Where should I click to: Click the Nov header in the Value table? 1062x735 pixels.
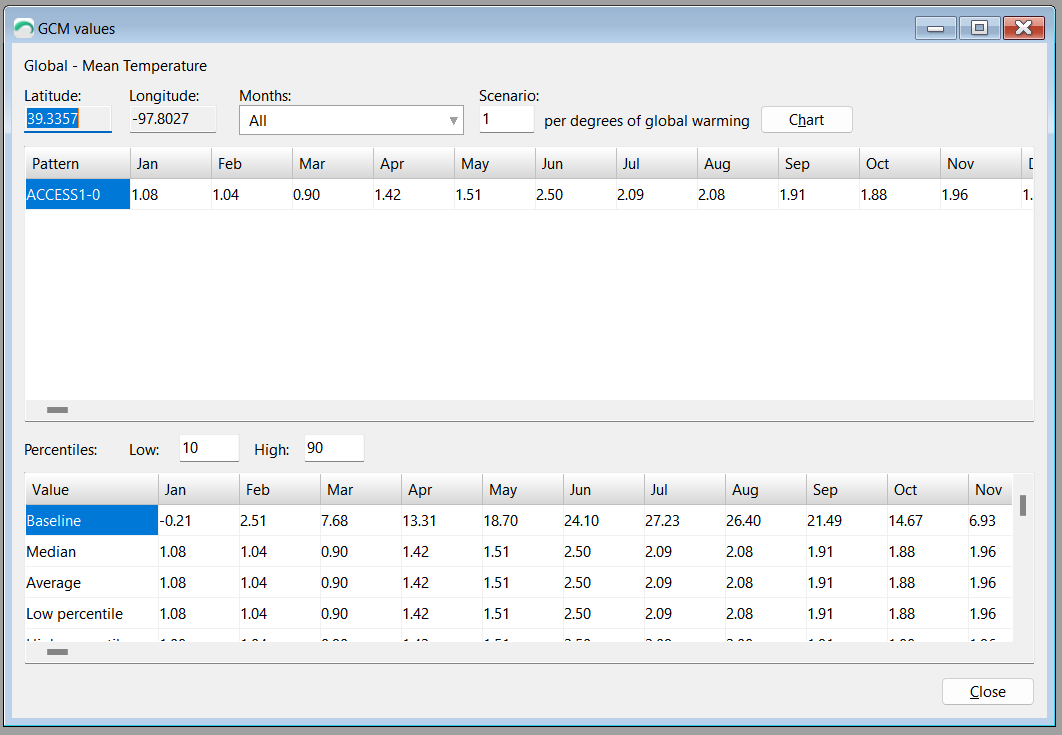tap(990, 490)
